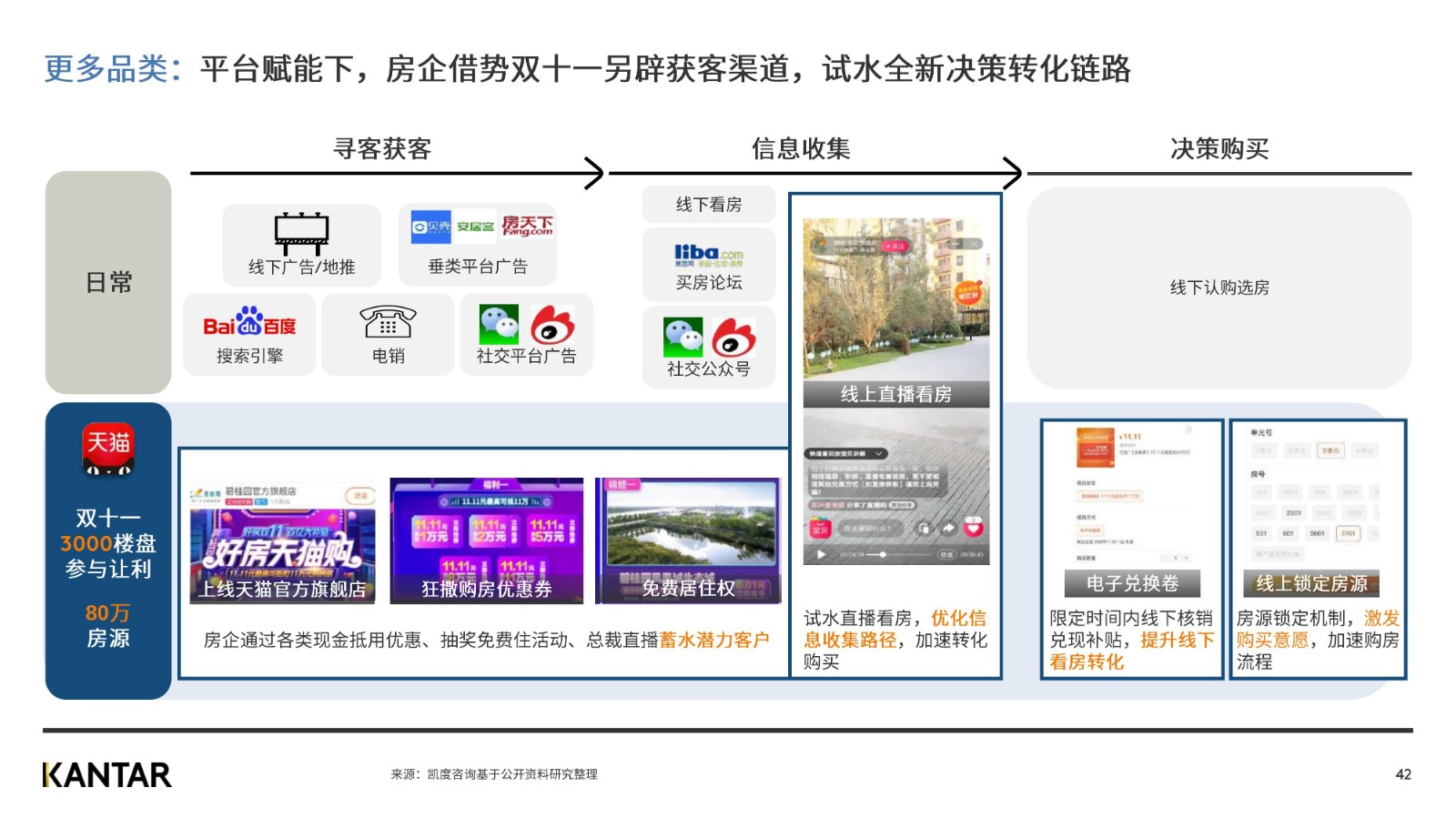Click the 线下看房 box
The image size is (1456, 818).
click(x=709, y=205)
